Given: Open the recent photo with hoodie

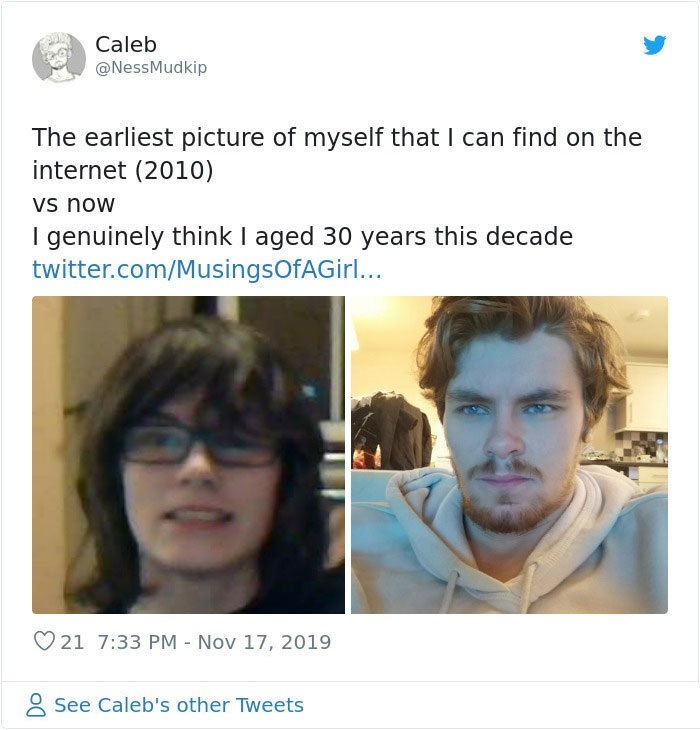Looking at the screenshot, I should tap(509, 455).
